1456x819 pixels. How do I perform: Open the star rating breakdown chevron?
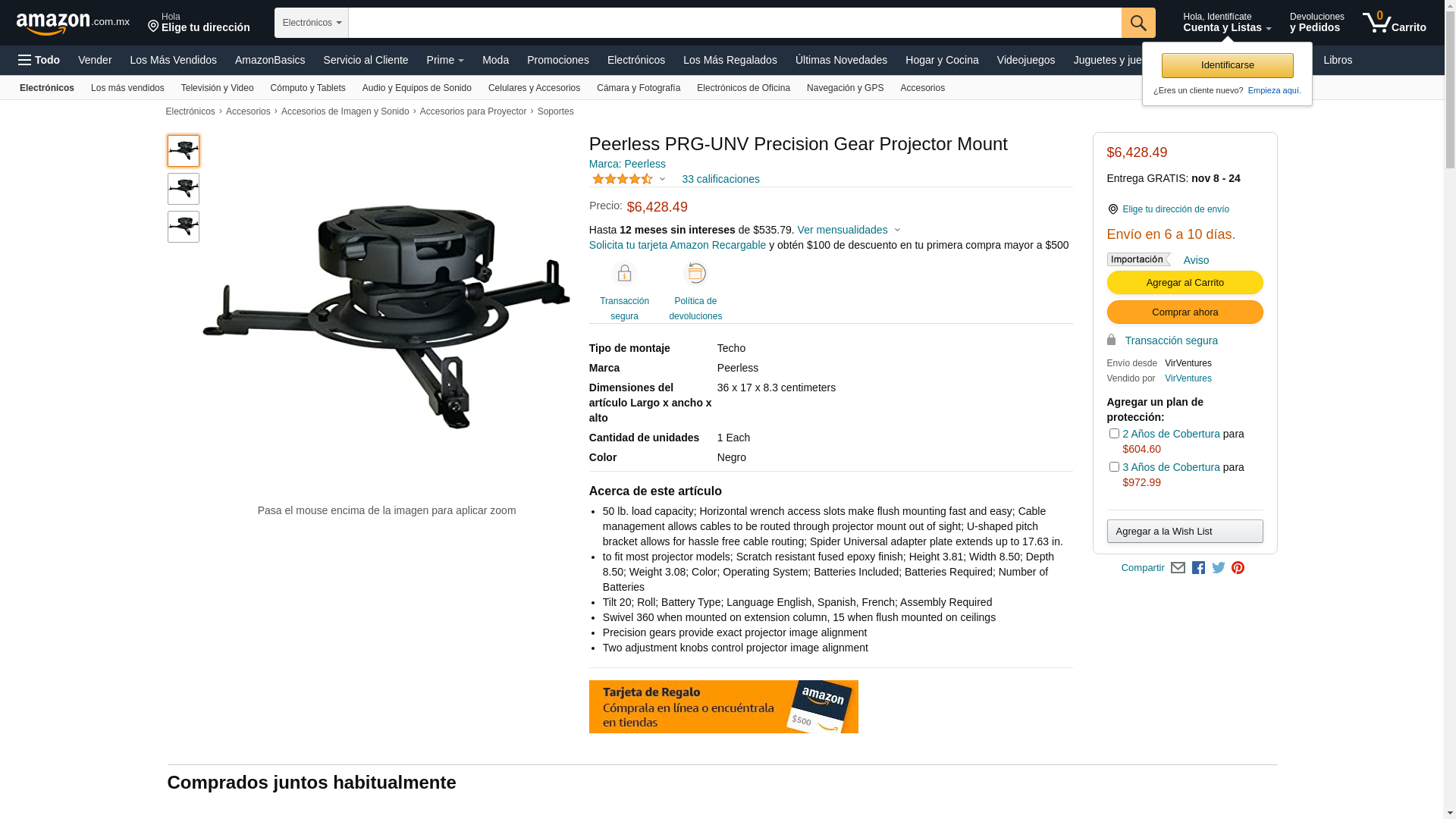662,180
